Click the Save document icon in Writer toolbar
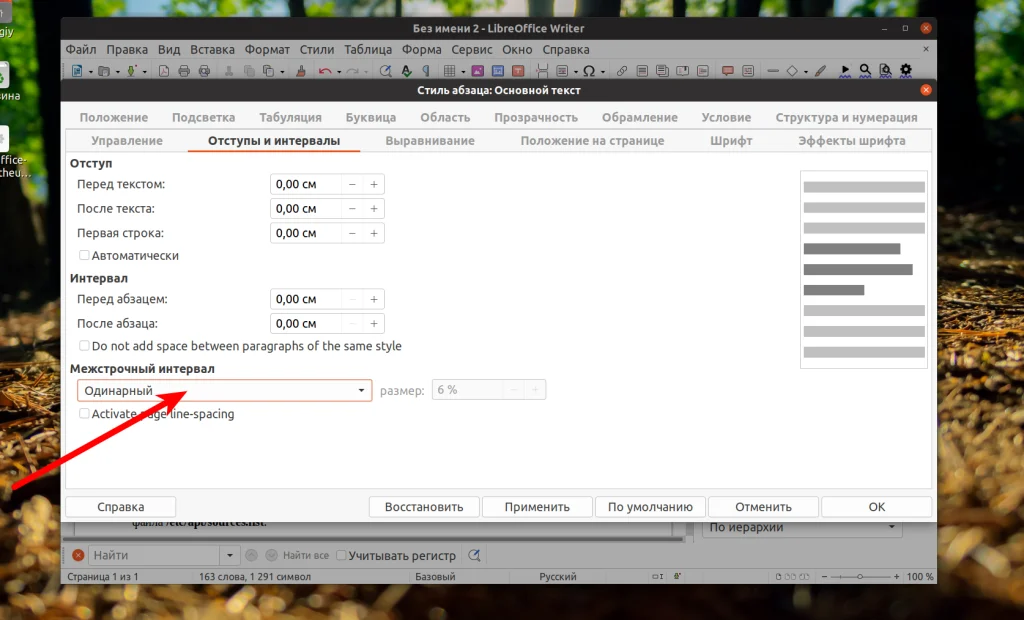 (x=131, y=71)
